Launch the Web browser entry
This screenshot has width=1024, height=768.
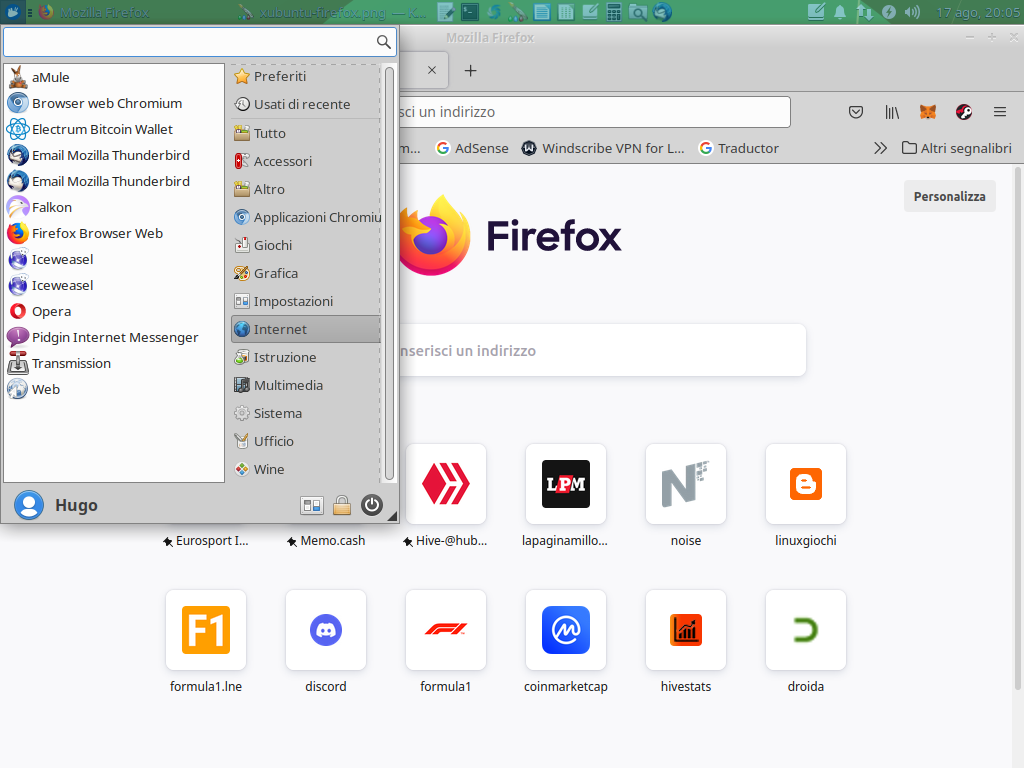coord(114,389)
